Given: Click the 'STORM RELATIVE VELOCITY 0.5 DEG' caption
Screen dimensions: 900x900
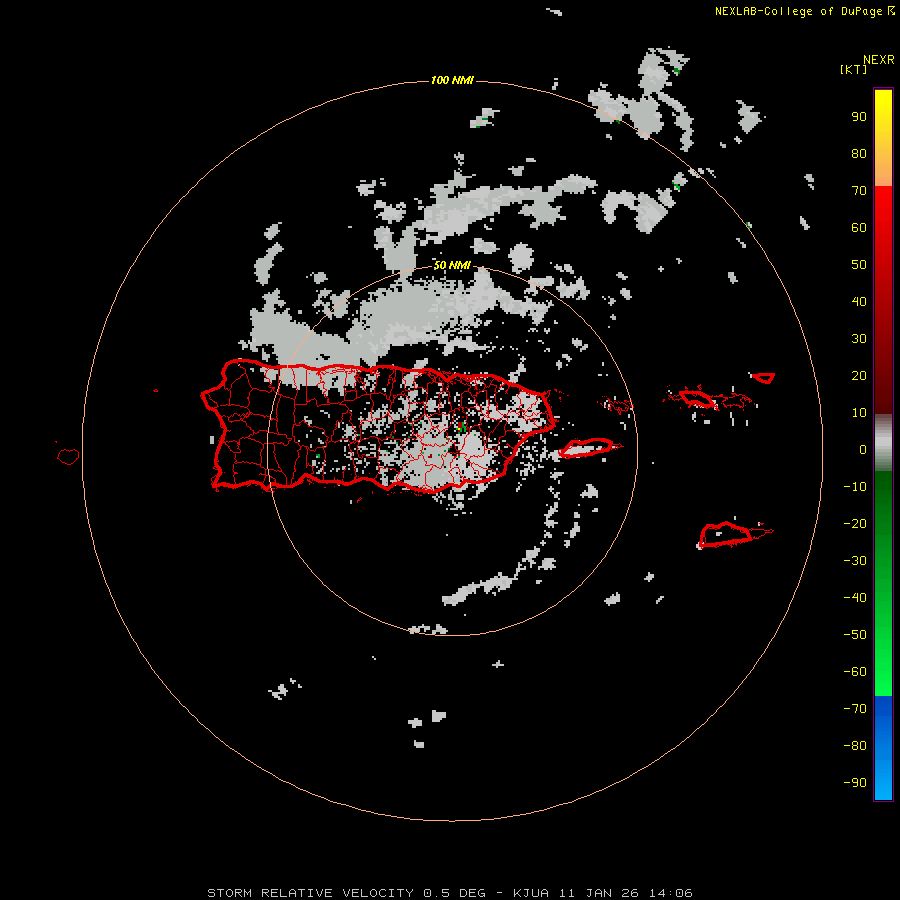Looking at the screenshot, I should click(346, 893).
